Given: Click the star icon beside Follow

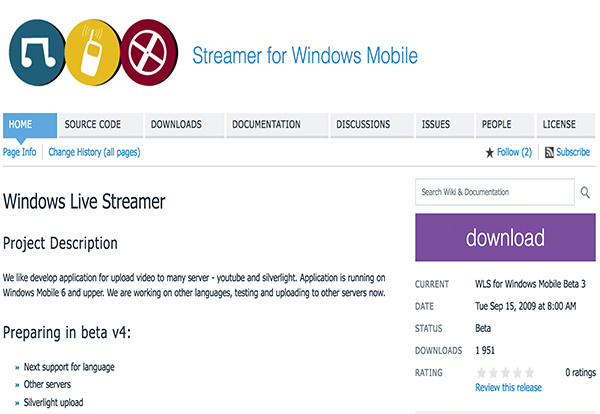Looking at the screenshot, I should [489, 153].
